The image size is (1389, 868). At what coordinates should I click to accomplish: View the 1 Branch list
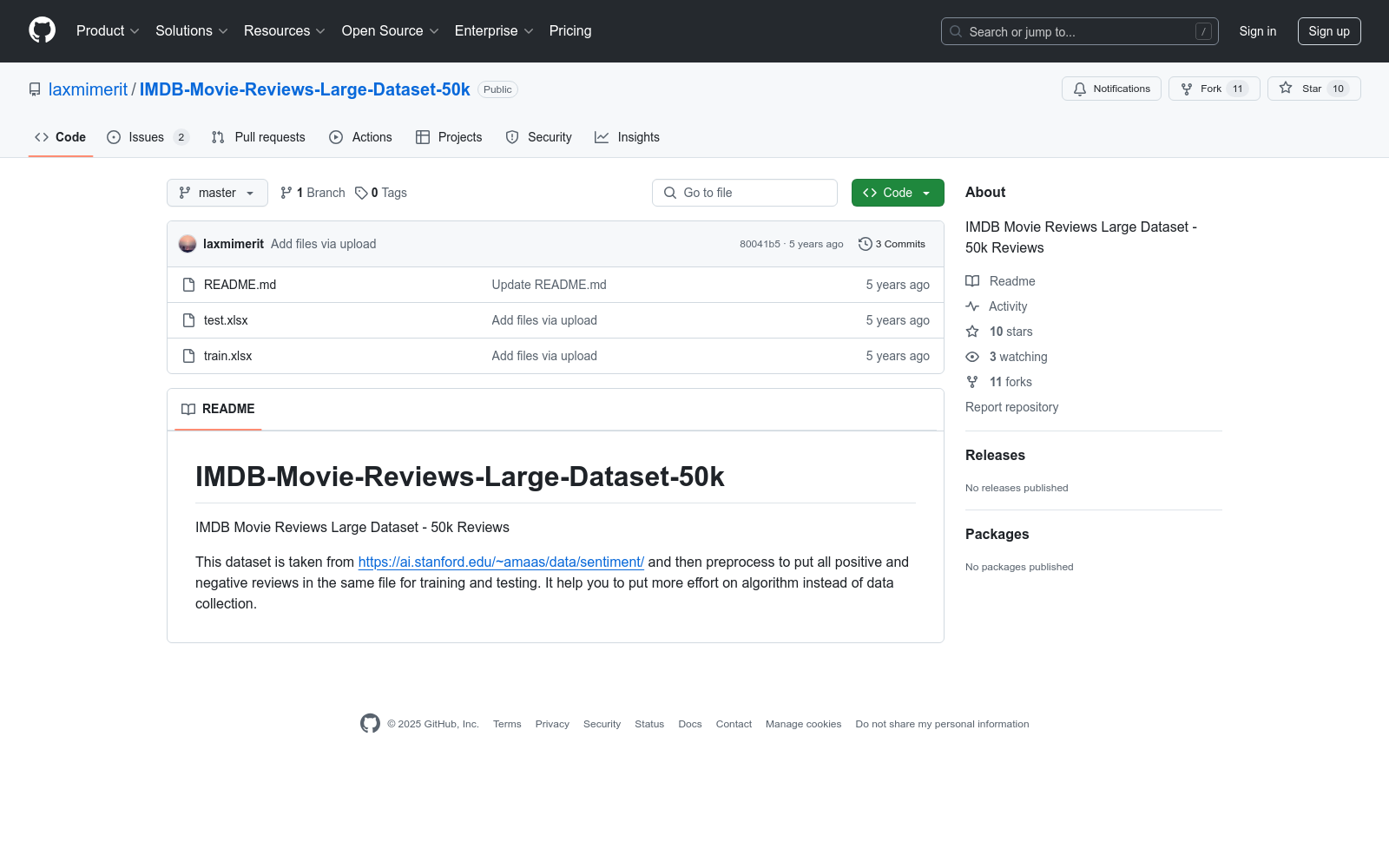(x=313, y=193)
